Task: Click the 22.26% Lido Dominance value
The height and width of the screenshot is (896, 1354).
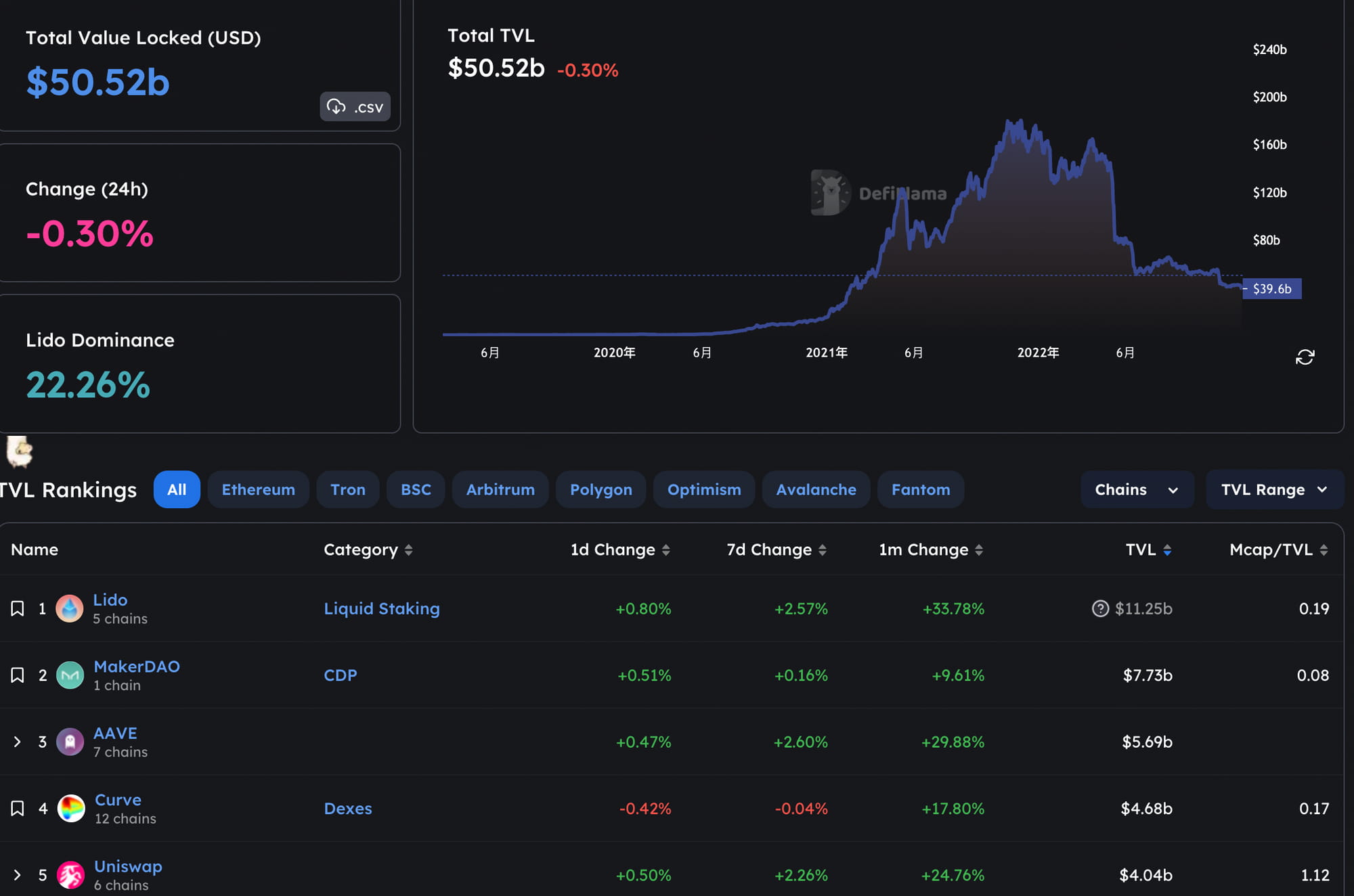Action: tap(88, 385)
